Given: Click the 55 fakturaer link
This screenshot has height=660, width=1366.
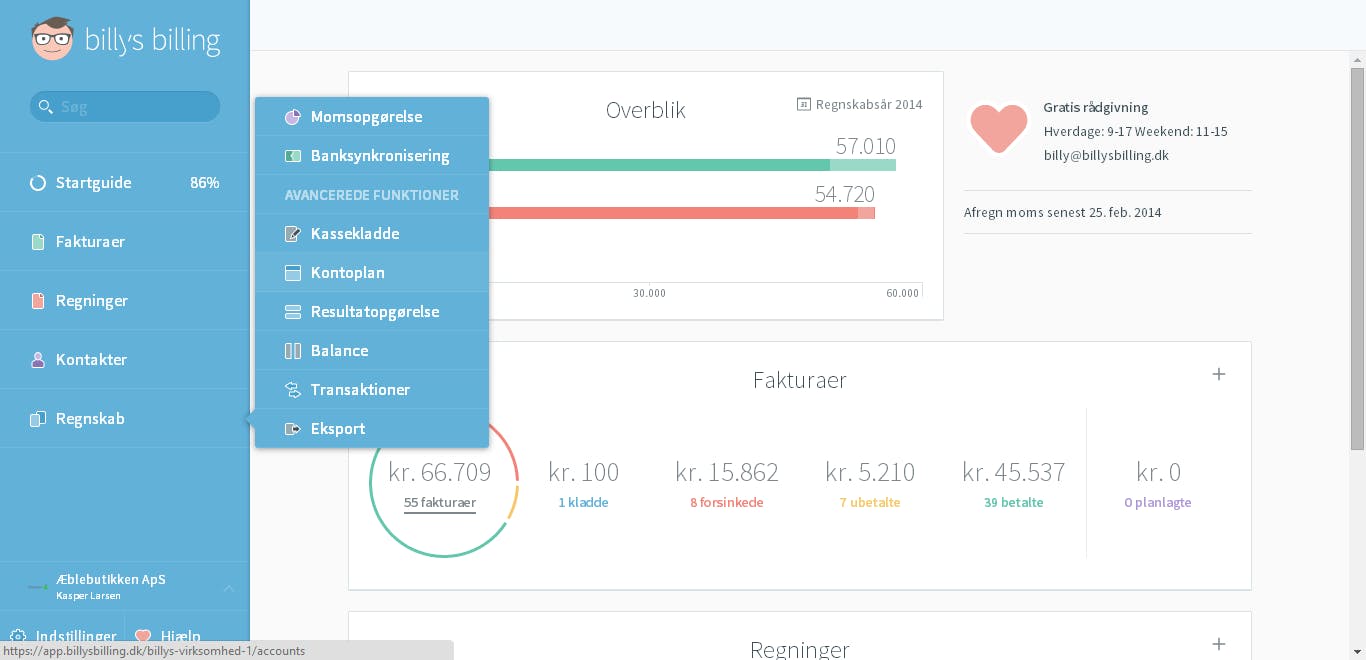Looking at the screenshot, I should (x=440, y=503).
